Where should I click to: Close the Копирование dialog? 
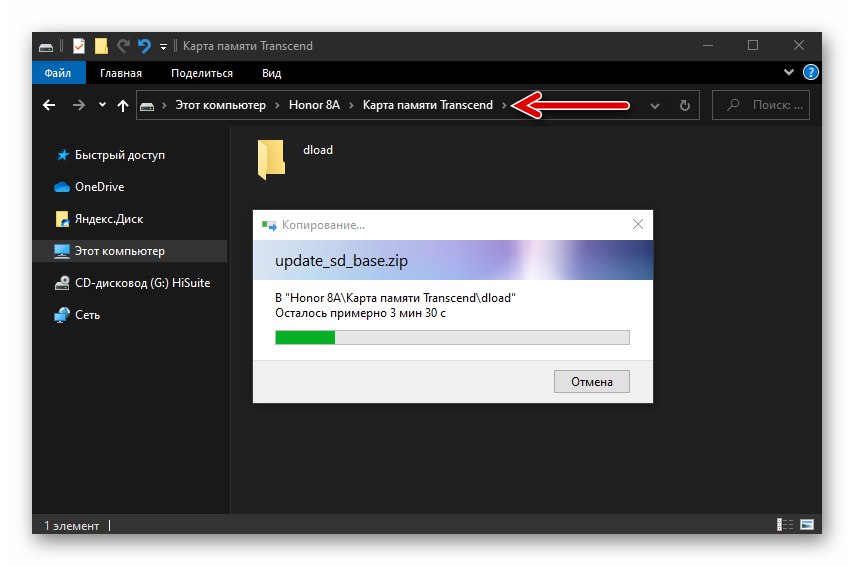coord(638,224)
